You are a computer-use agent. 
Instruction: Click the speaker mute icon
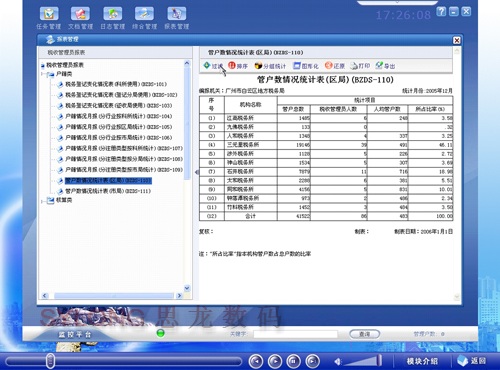click(x=338, y=361)
